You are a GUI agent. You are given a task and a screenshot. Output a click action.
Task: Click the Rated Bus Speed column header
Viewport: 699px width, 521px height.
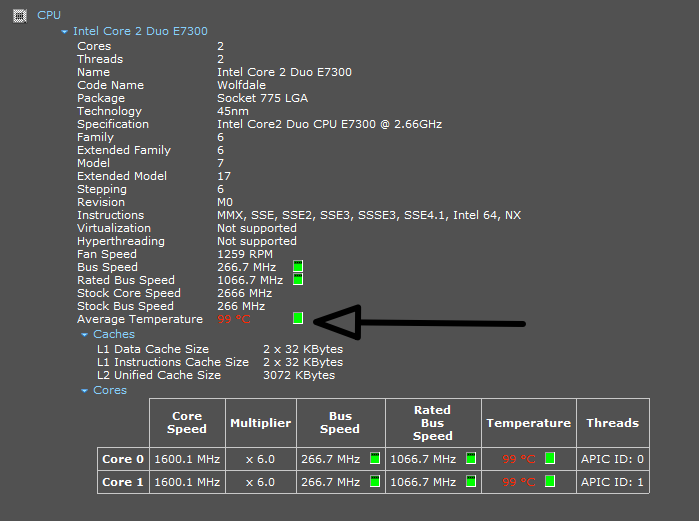433,423
